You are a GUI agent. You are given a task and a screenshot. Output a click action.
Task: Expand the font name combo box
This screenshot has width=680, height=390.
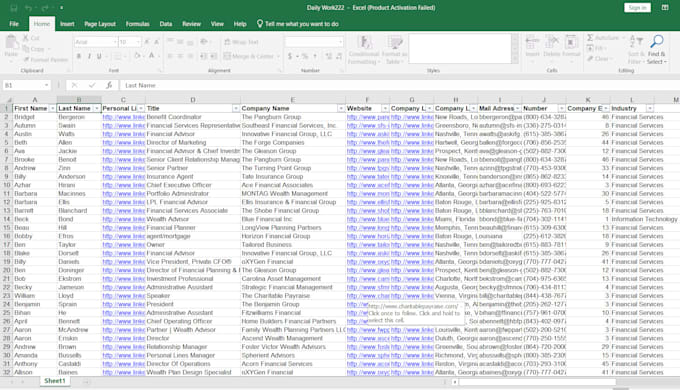click(x=115, y=42)
